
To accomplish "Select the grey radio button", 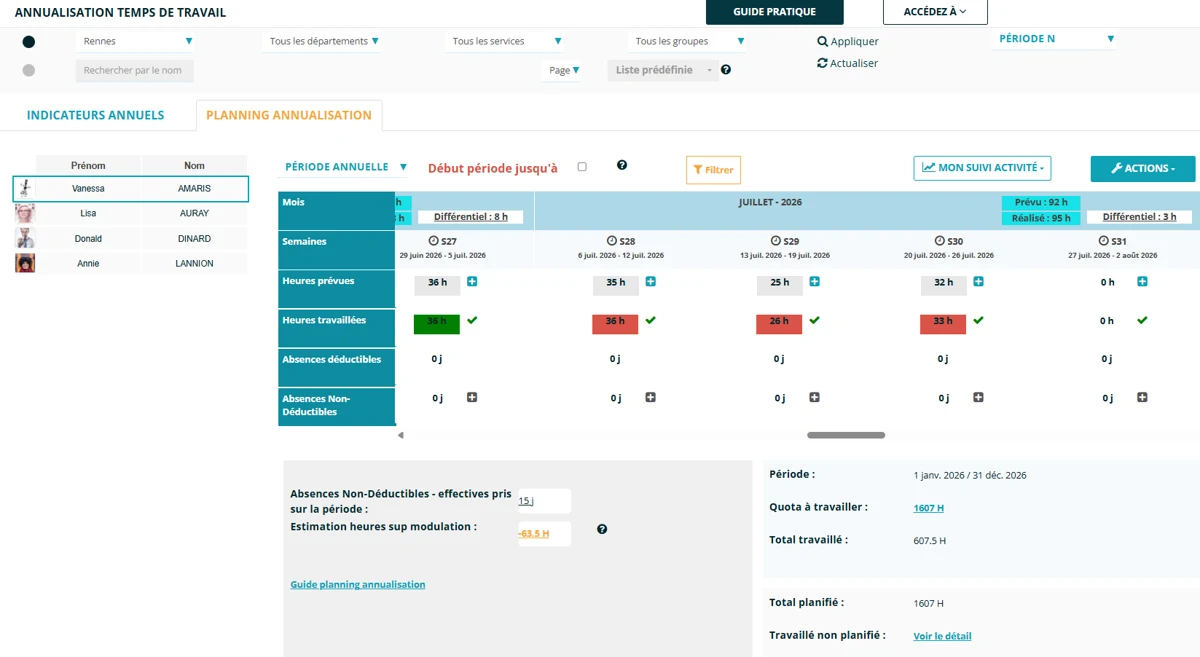I will point(29,70).
